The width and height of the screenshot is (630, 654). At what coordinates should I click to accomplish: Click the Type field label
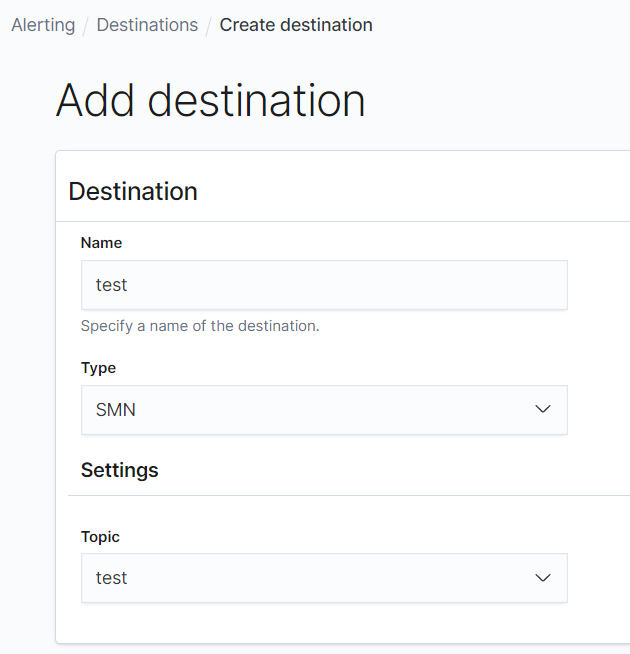click(x=98, y=368)
